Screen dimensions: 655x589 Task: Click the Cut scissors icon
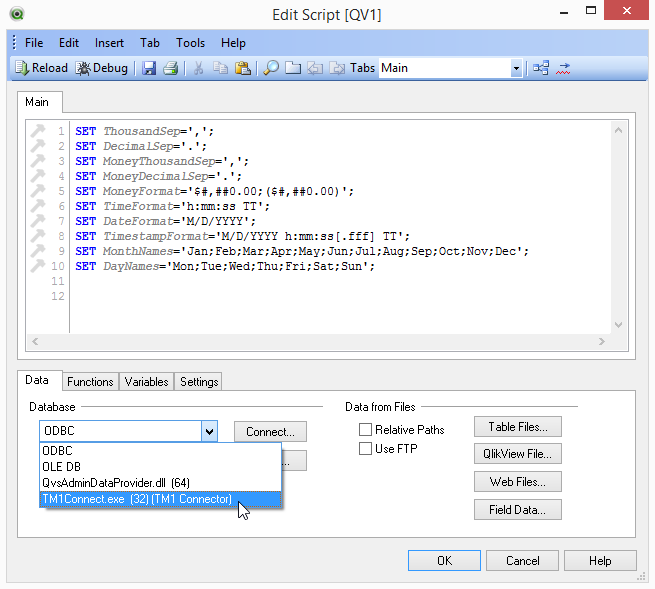coord(198,68)
